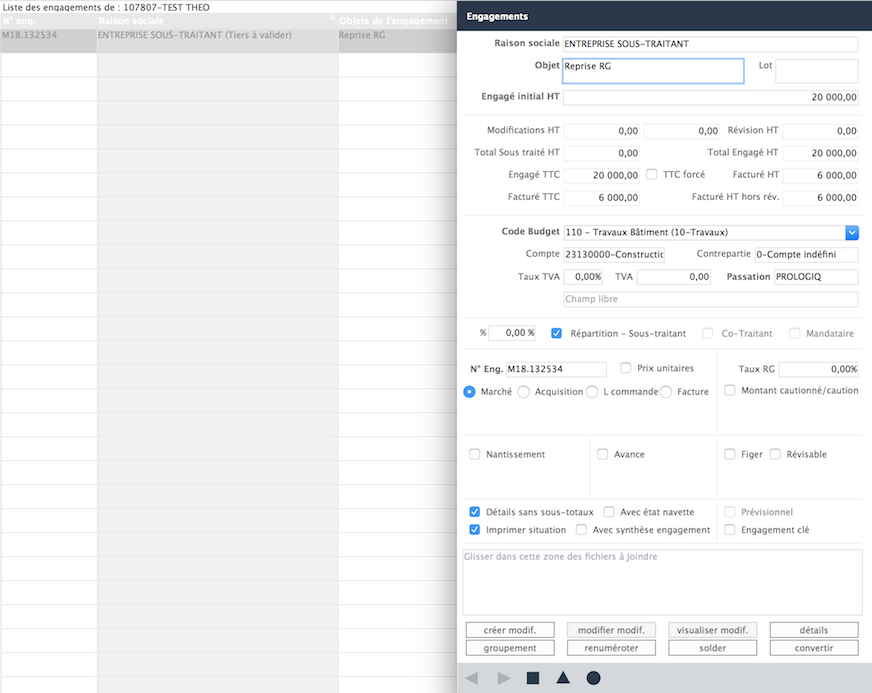Click the Engagé initial HT field
Screen dimensions: 872x693
point(710,97)
